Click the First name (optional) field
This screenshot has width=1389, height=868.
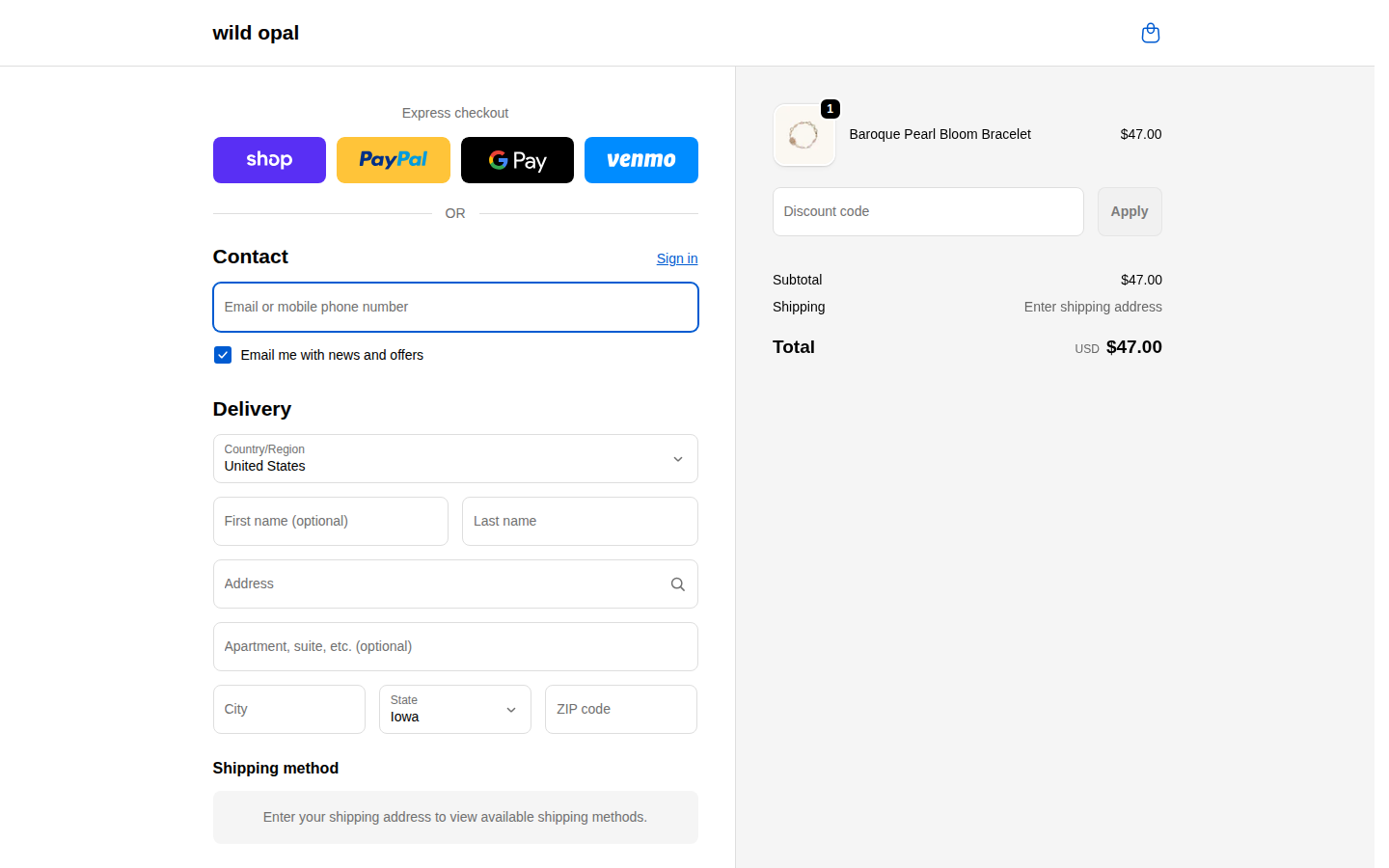(331, 521)
